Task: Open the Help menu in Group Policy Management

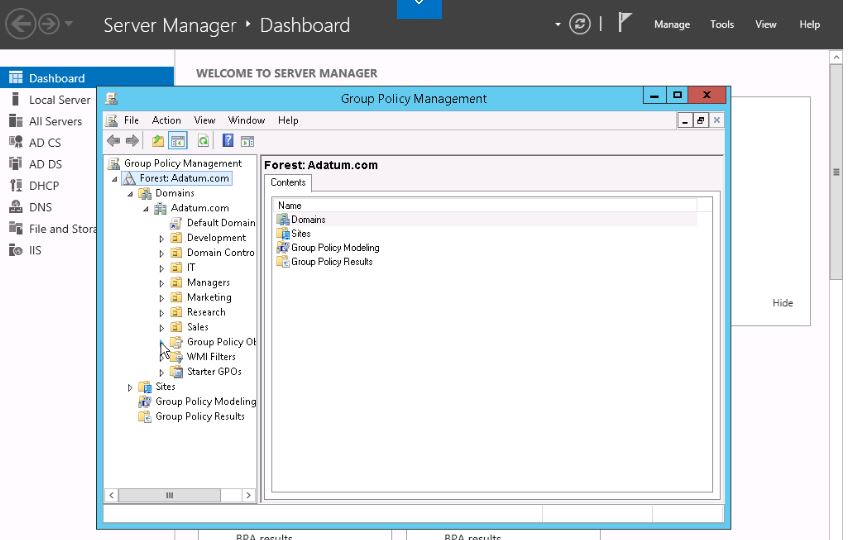Action: (288, 120)
